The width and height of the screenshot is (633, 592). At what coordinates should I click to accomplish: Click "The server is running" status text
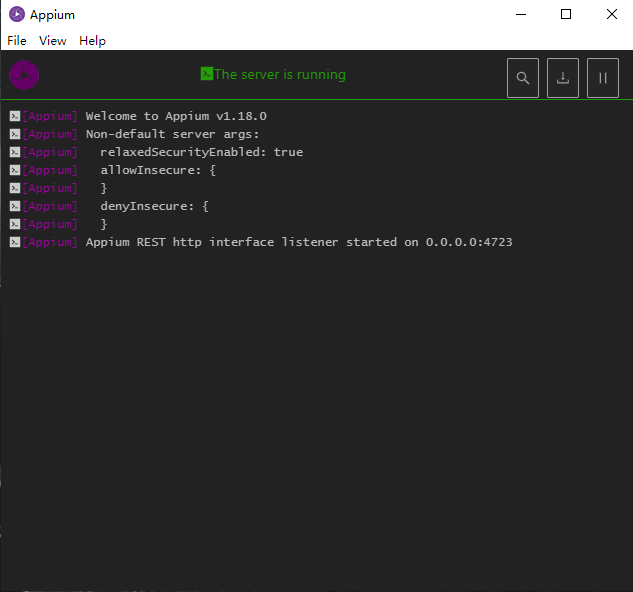[280, 74]
